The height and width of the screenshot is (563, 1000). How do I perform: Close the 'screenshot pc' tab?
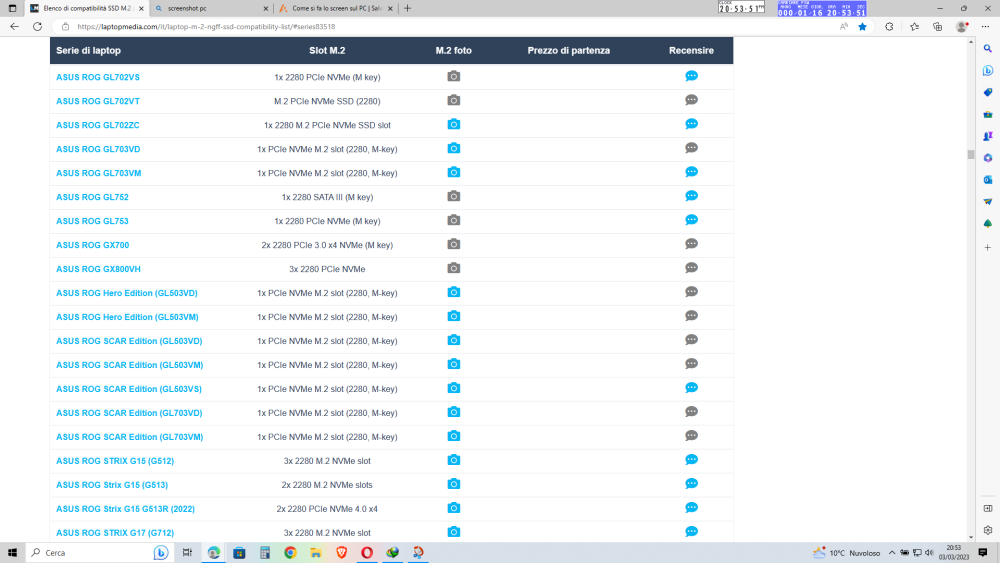click(265, 8)
